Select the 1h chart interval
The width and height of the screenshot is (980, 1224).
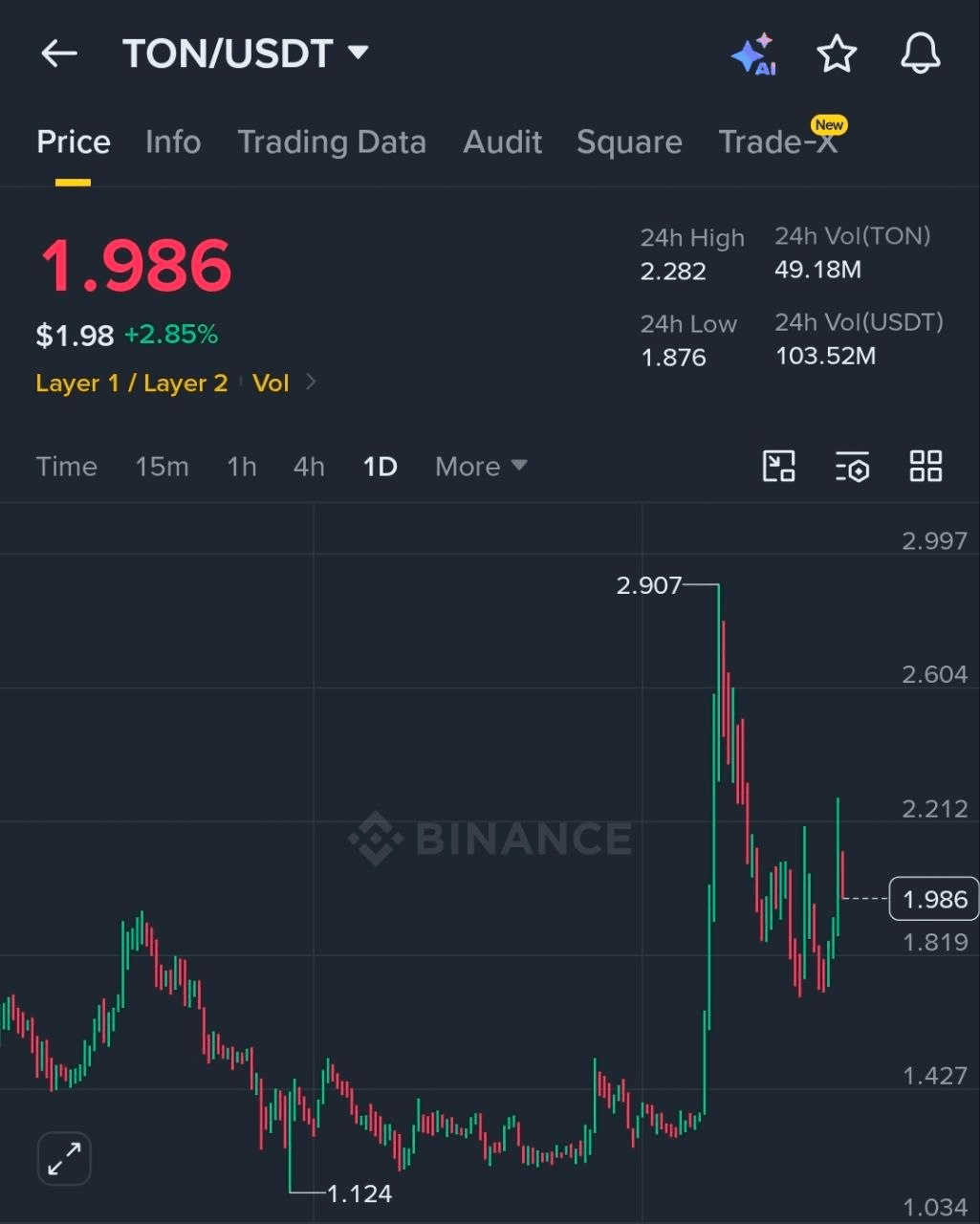242,467
